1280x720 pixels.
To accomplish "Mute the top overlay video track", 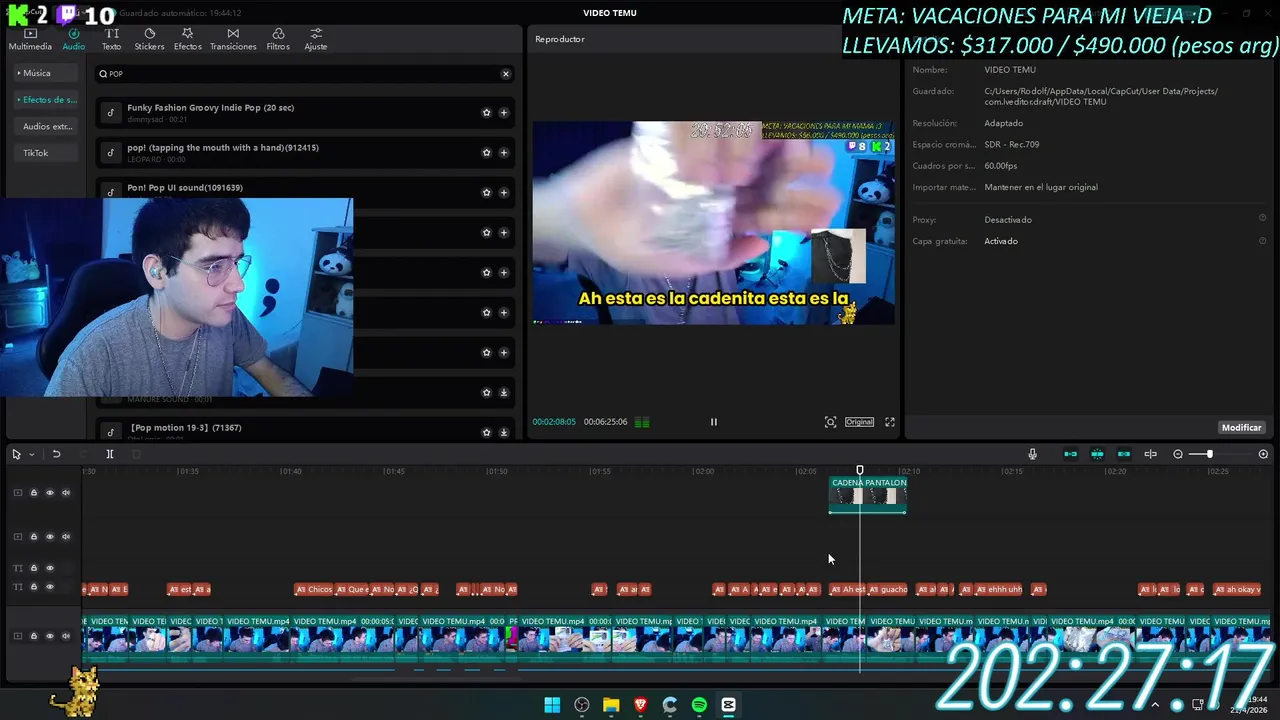I will pos(66,493).
